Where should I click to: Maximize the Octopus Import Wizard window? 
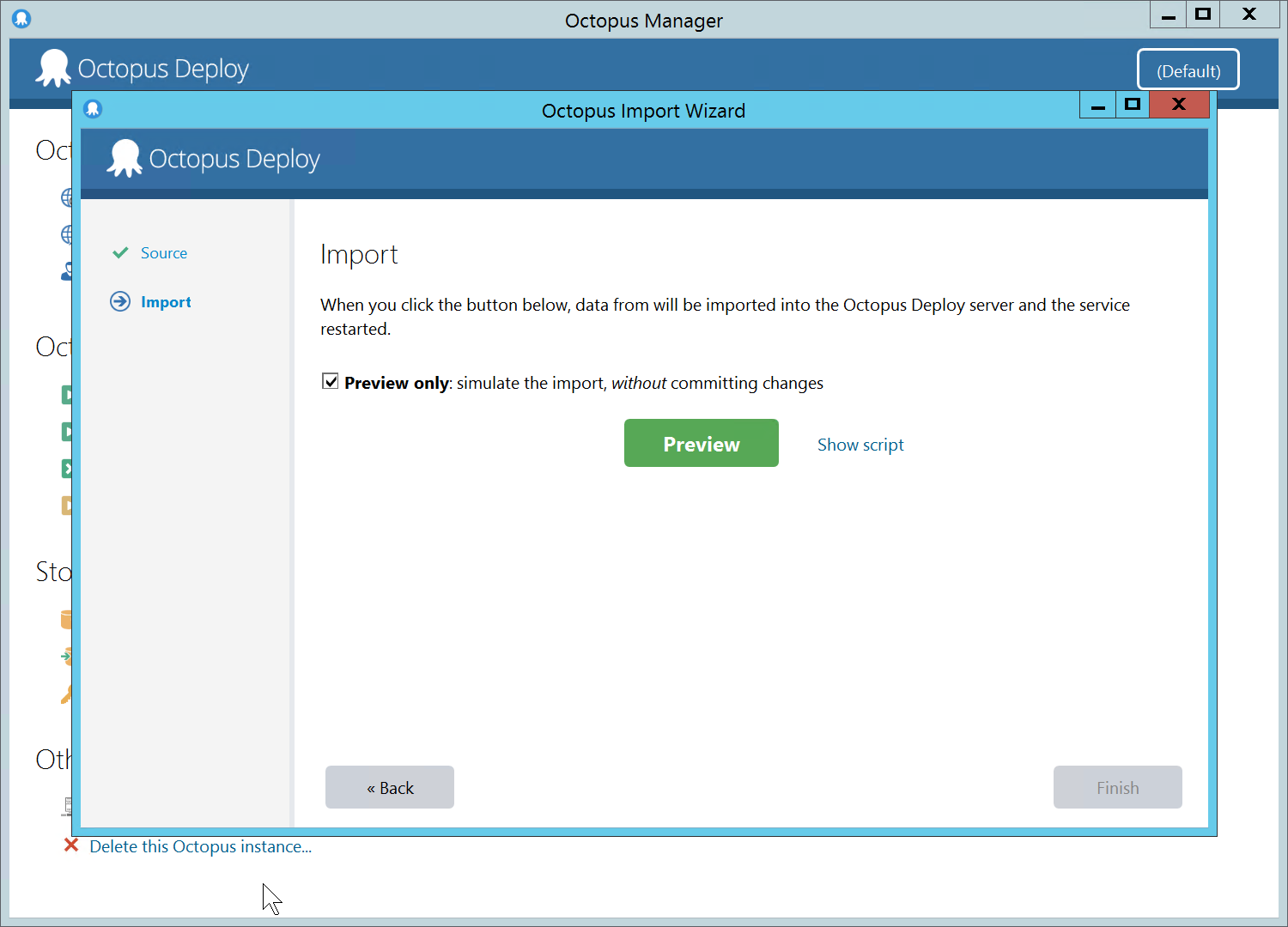1133,105
